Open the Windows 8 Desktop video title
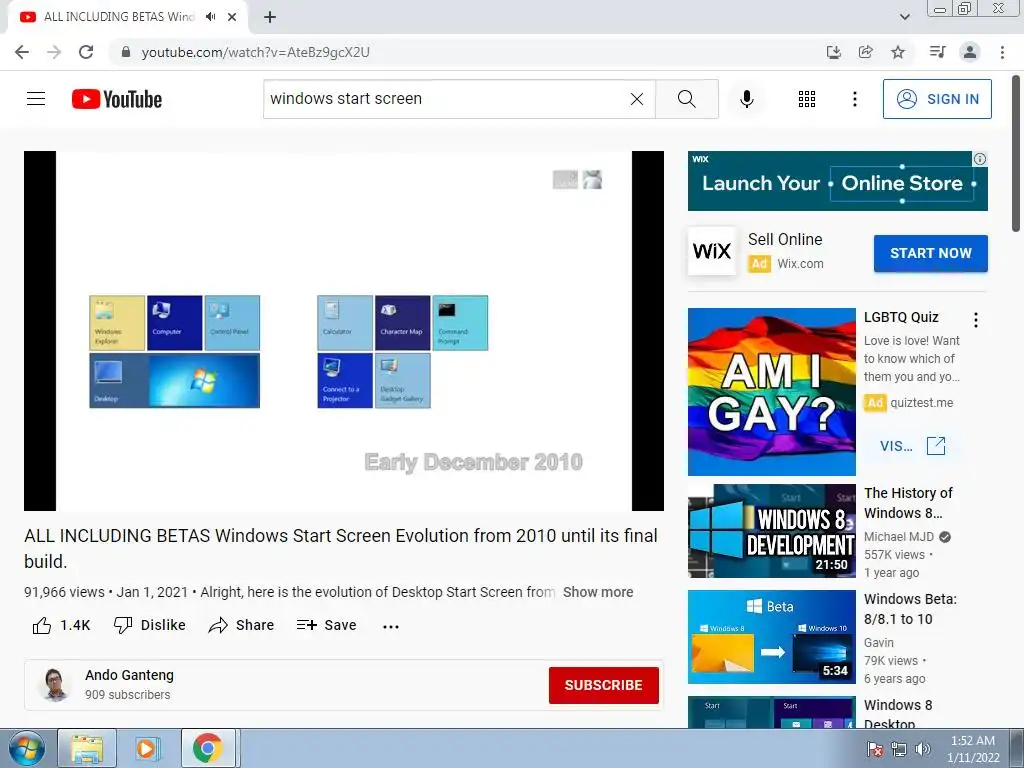Screen dimensions: 1024x768 pyautogui.click(x=898, y=714)
